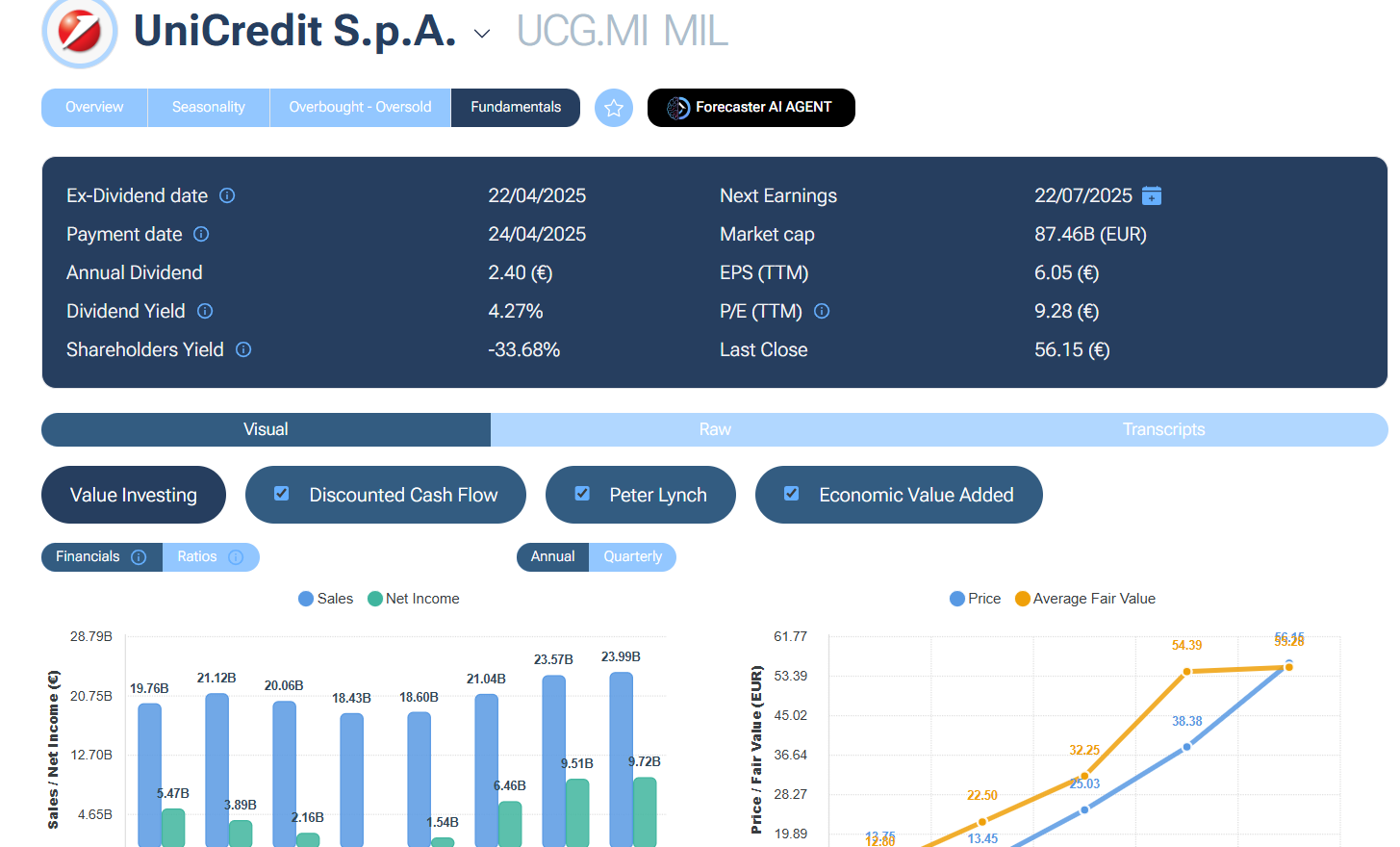The width and height of the screenshot is (1400, 847).
Task: Switch to Quarterly data view
Action: point(632,557)
